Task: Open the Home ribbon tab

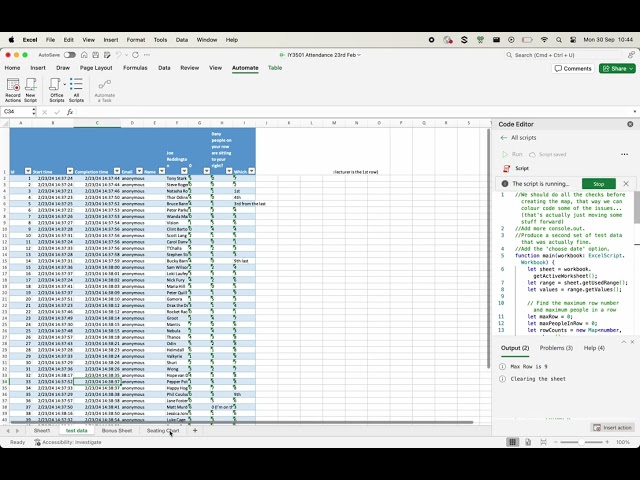Action: click(12, 68)
